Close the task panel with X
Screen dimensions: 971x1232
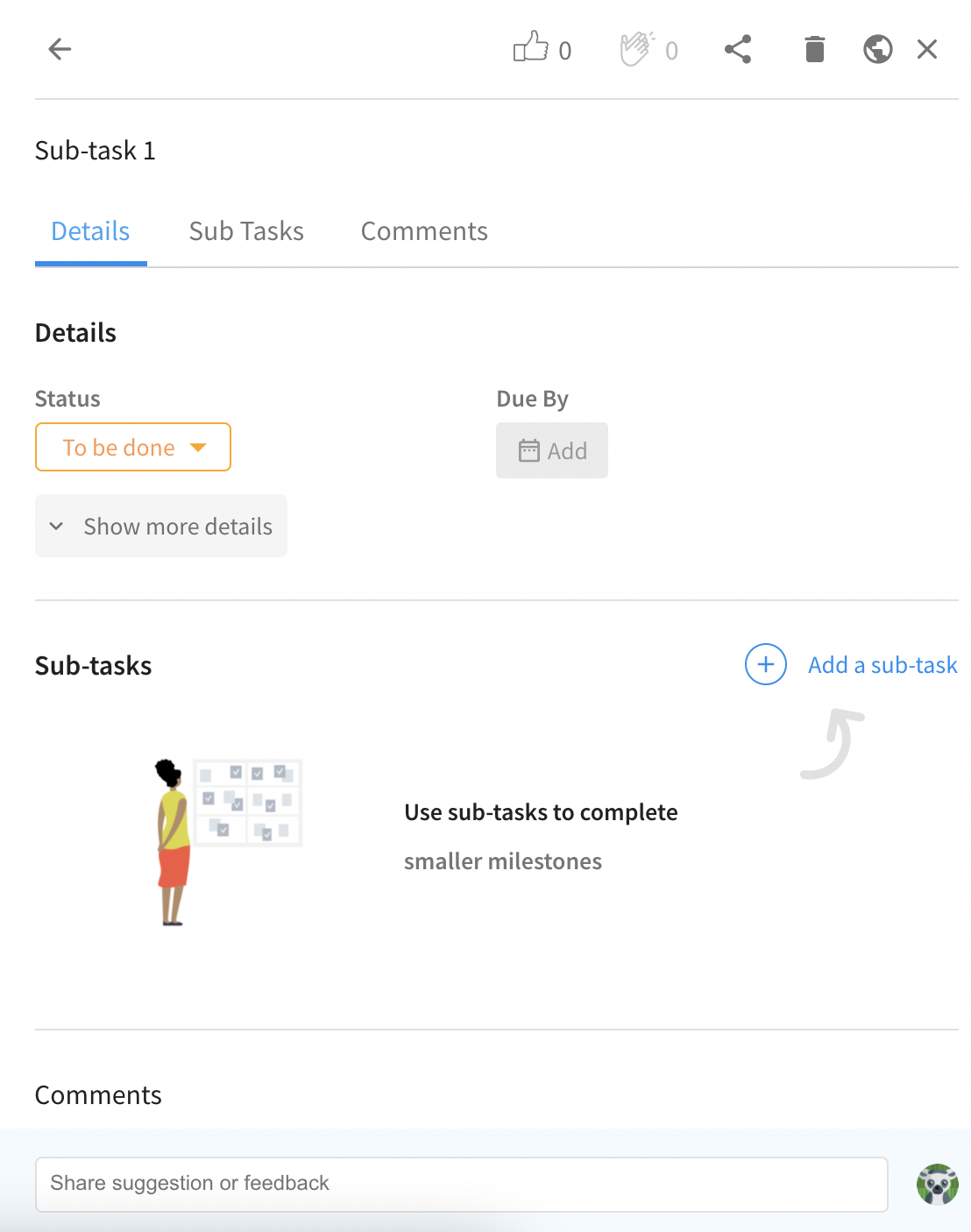coord(927,49)
